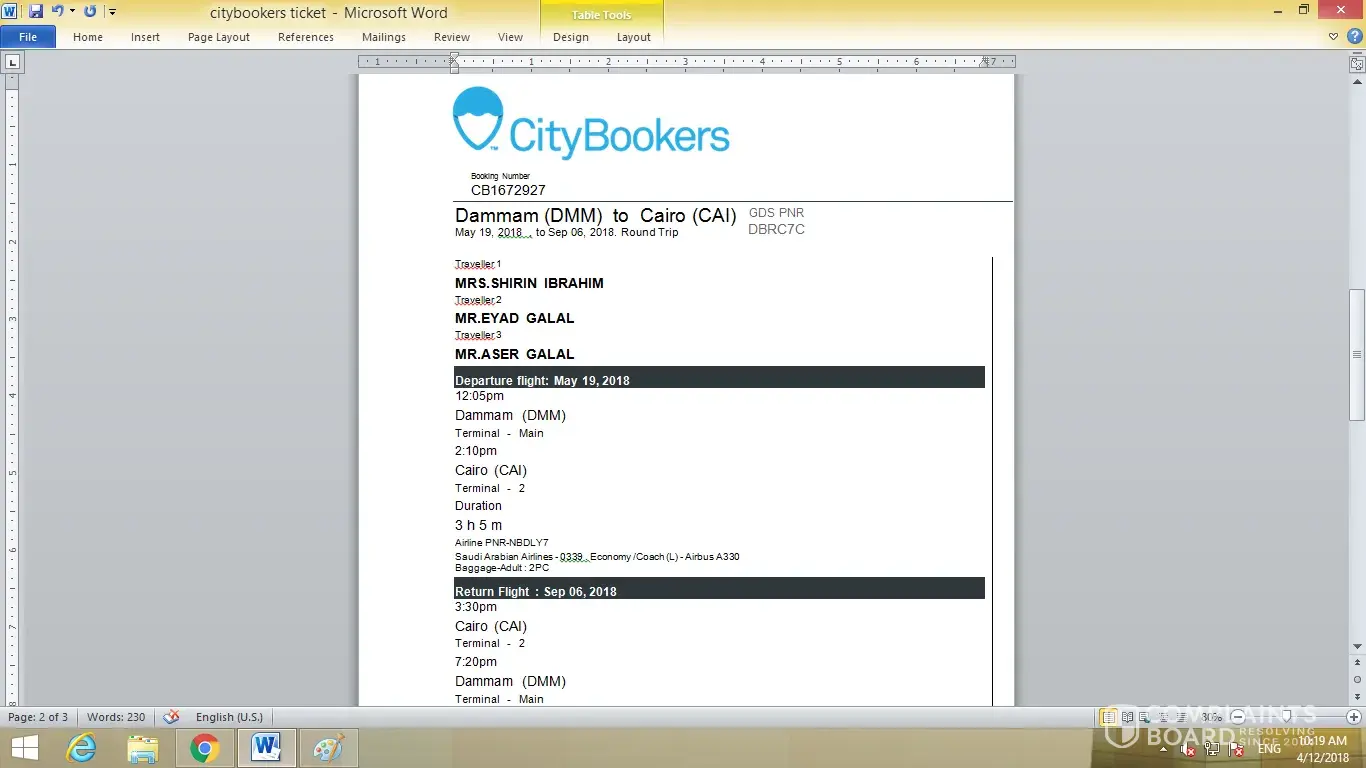Open the Undo history dropdown arrow

(x=72, y=11)
